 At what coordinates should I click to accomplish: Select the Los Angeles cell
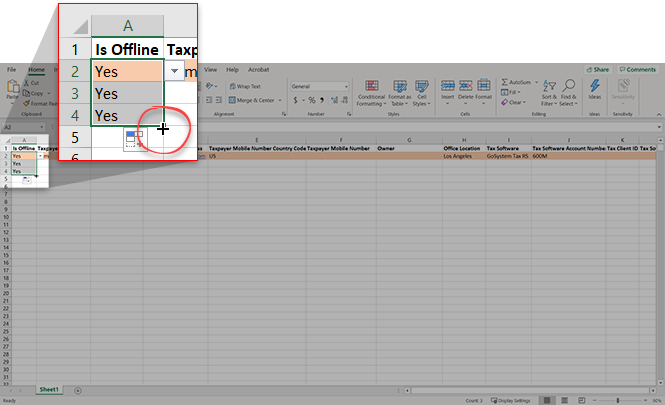click(x=464, y=156)
